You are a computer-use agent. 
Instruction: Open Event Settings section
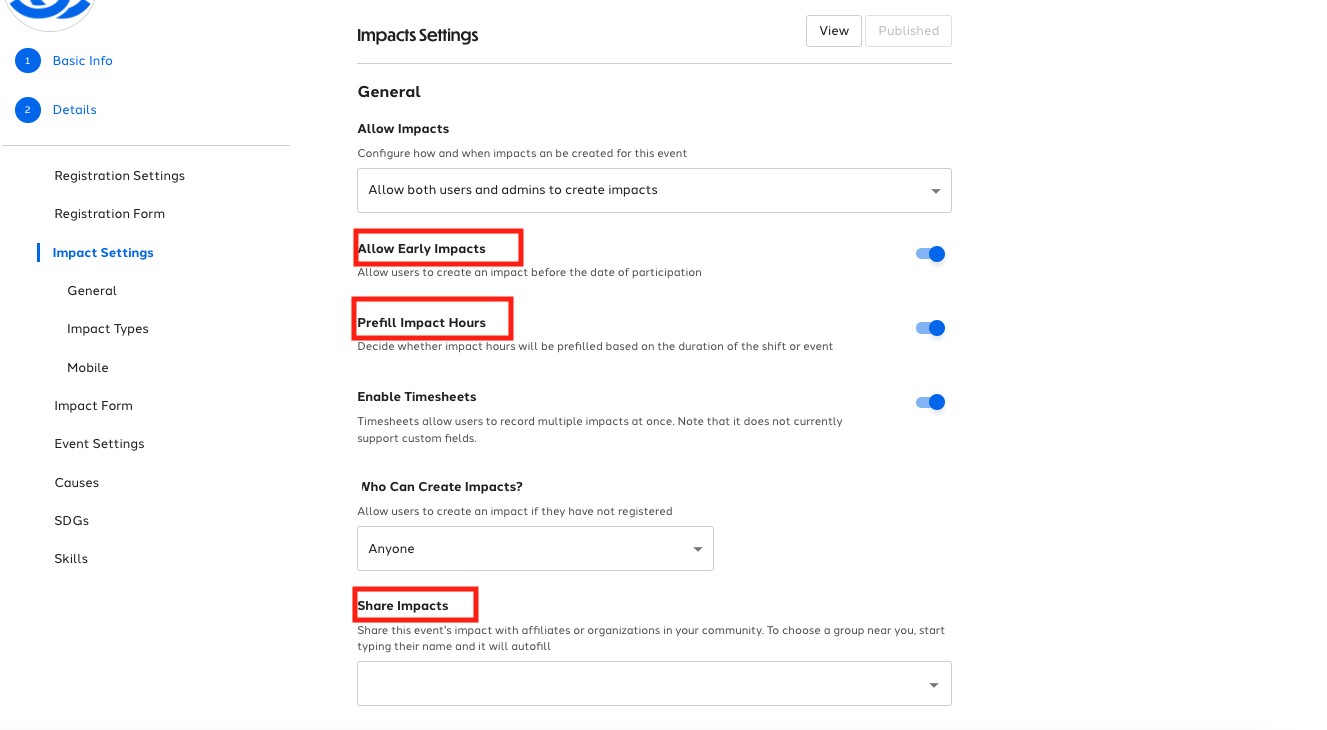(100, 444)
